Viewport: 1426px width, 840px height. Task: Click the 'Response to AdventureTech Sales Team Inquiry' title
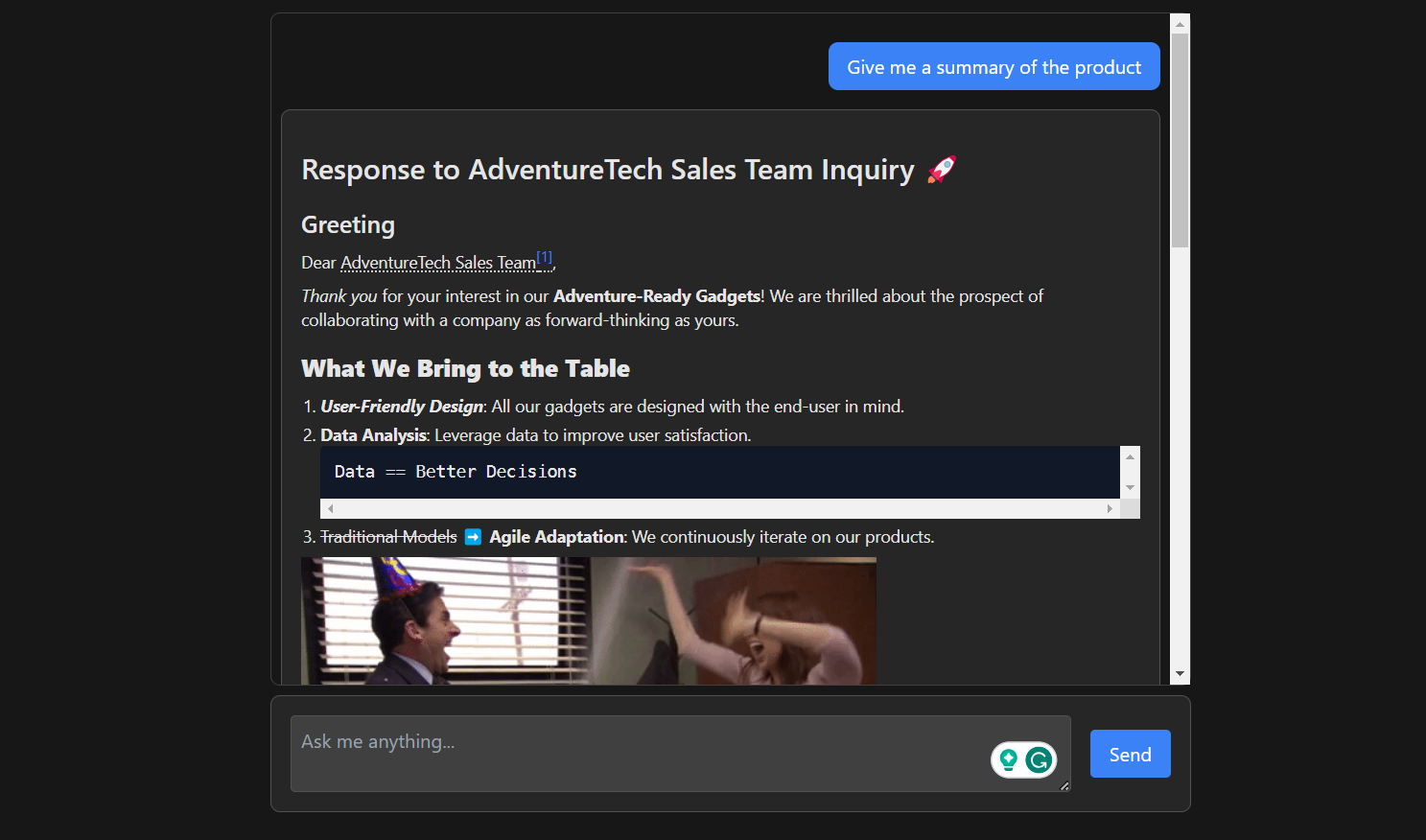608,170
